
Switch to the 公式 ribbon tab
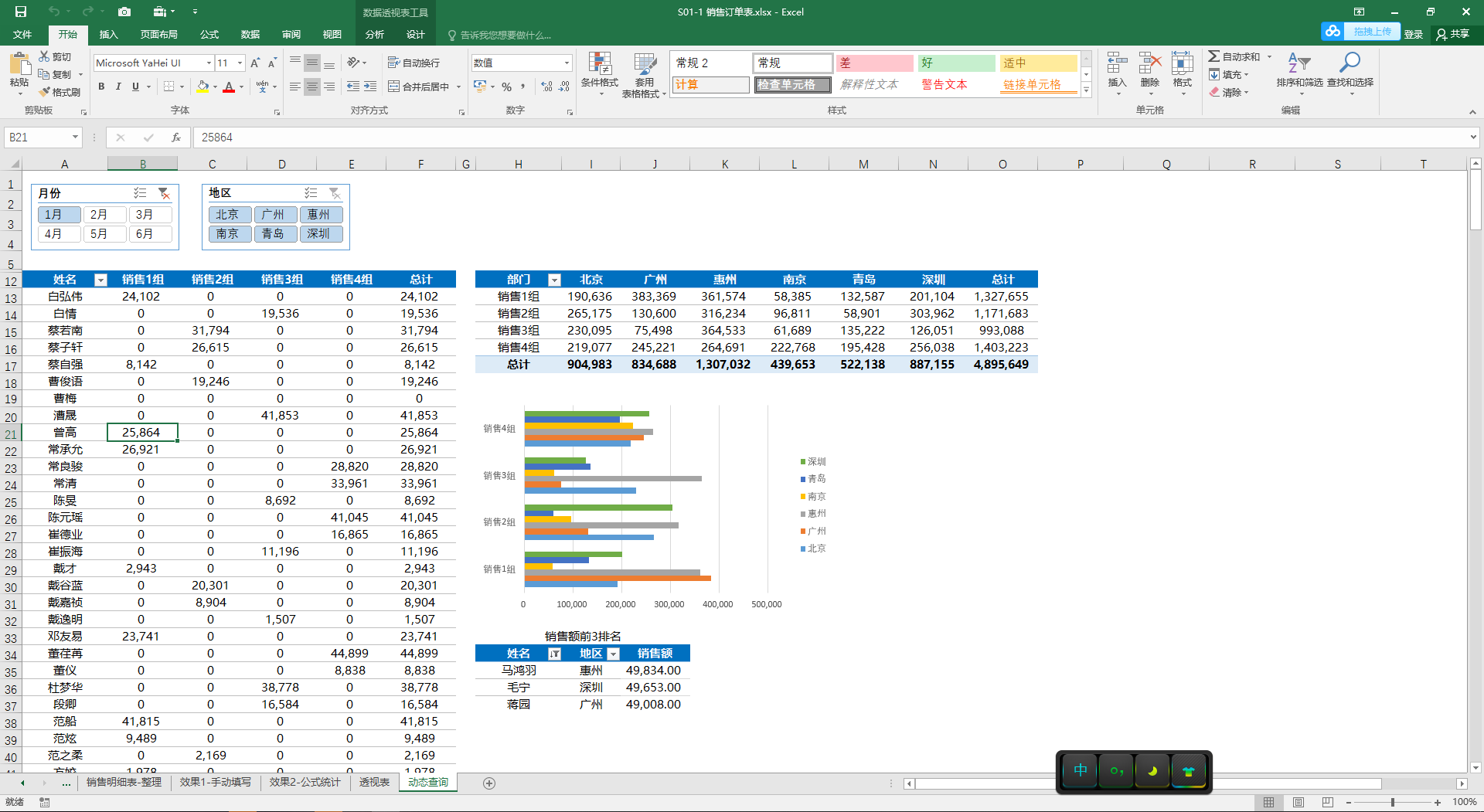point(209,35)
